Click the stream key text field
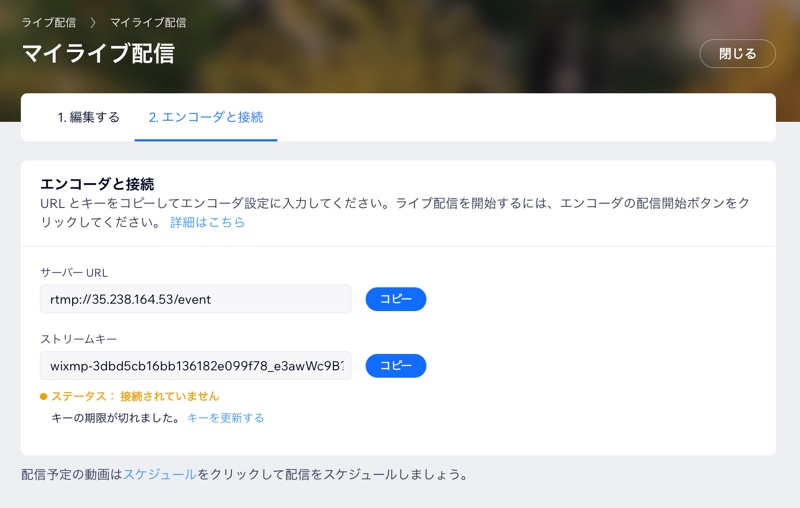 click(195, 366)
